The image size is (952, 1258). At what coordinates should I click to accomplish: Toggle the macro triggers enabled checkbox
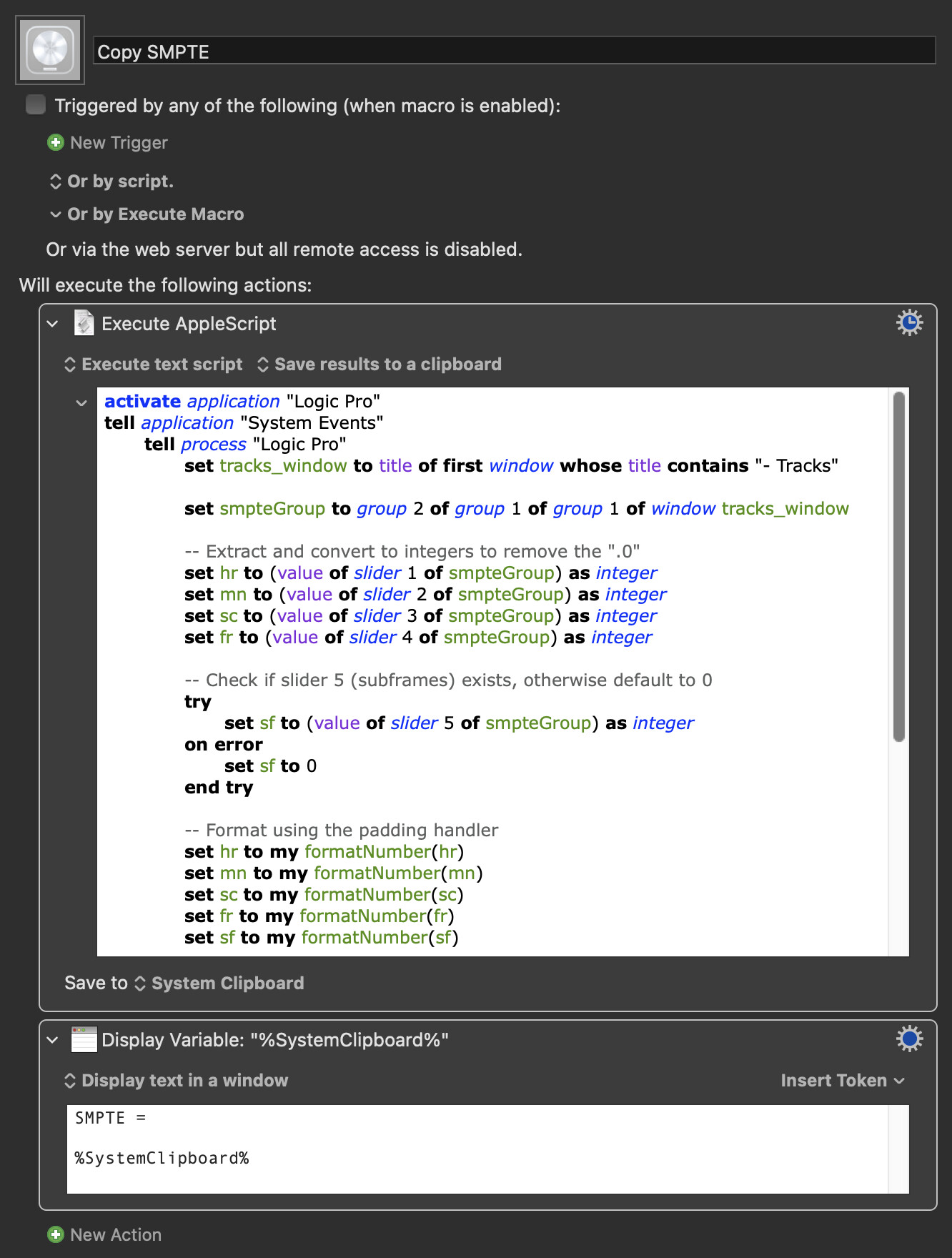tap(35, 105)
